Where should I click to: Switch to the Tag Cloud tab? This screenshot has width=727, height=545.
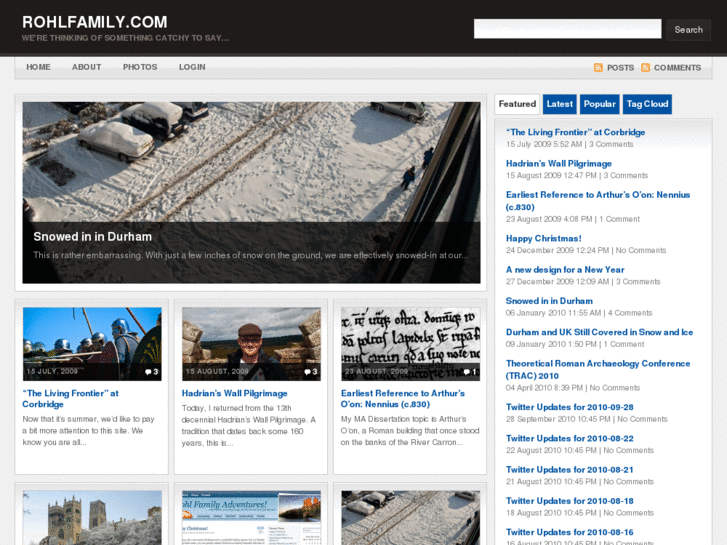click(647, 104)
